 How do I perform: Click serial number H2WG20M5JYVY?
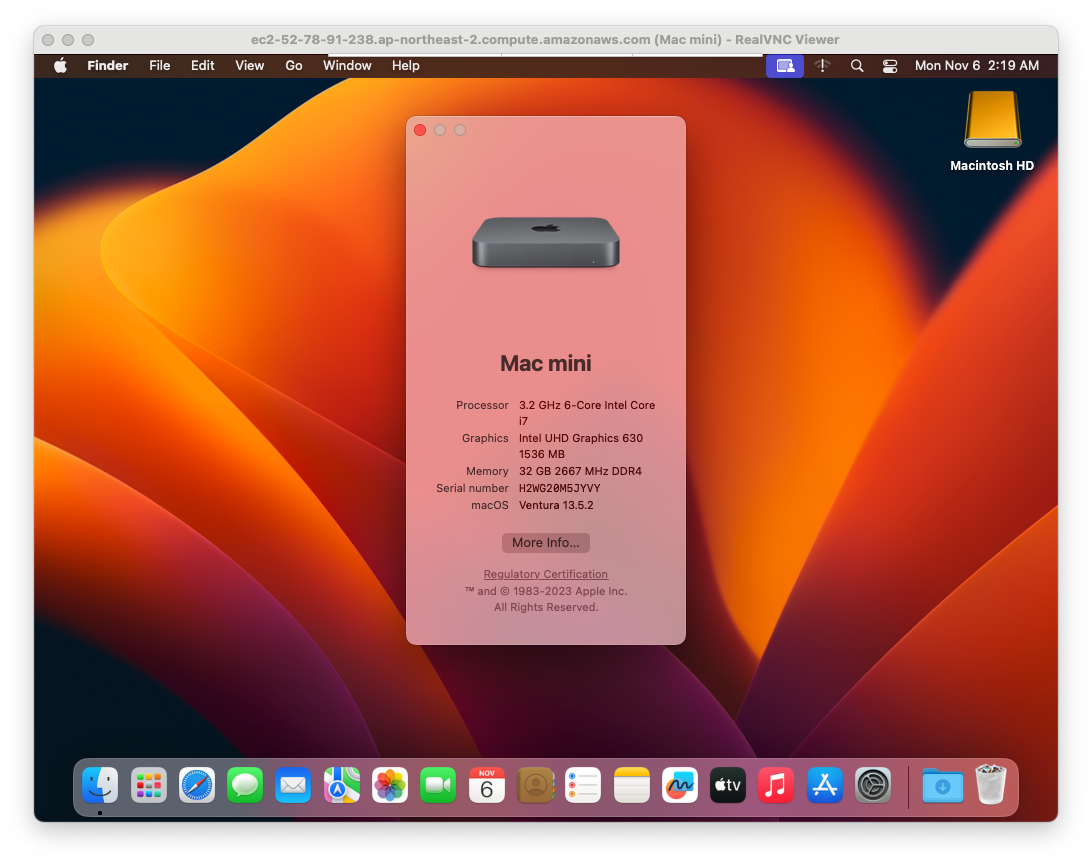[559, 488]
